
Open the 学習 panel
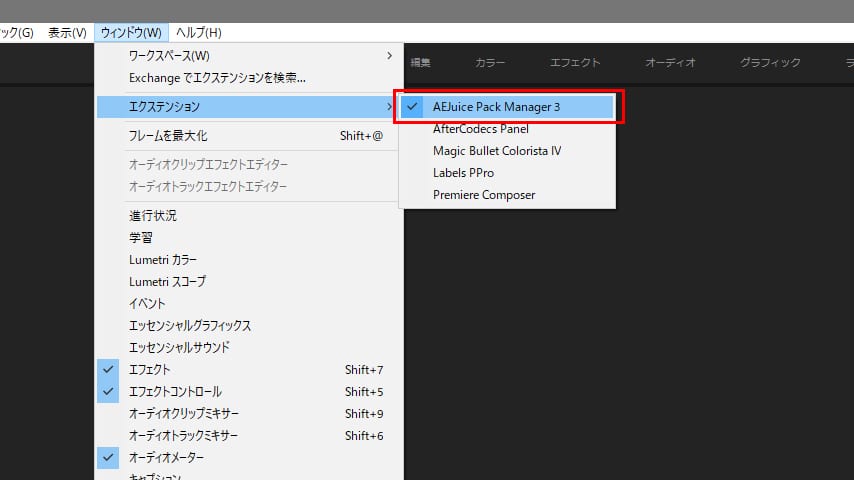click(248, 238)
